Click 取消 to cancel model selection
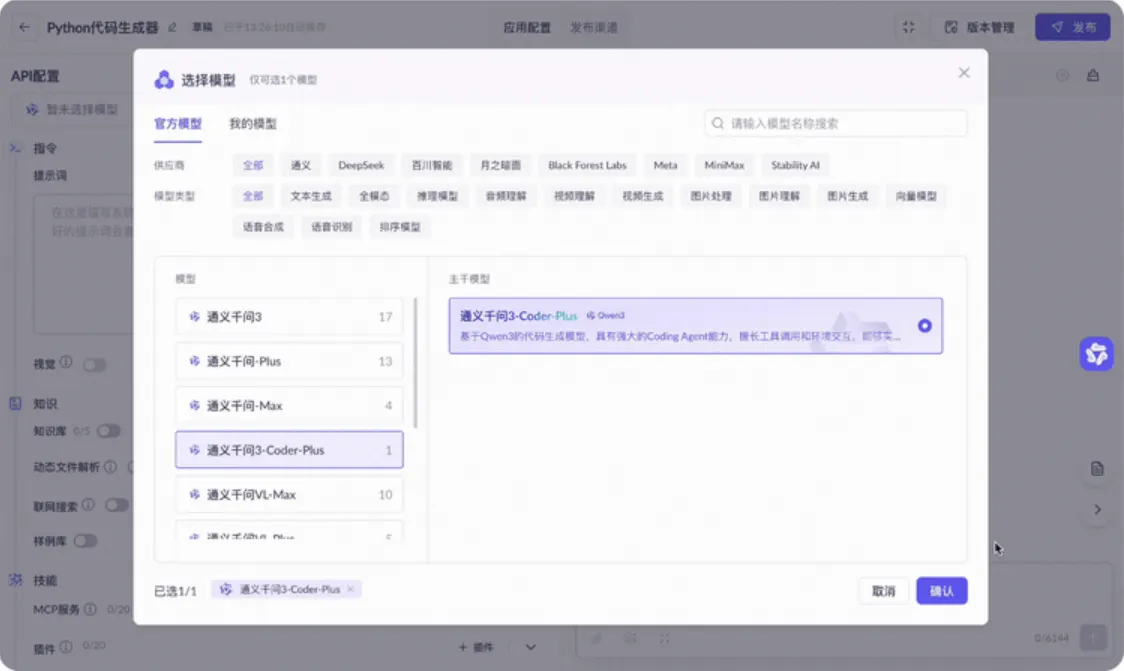The height and width of the screenshot is (671, 1124). tap(884, 591)
